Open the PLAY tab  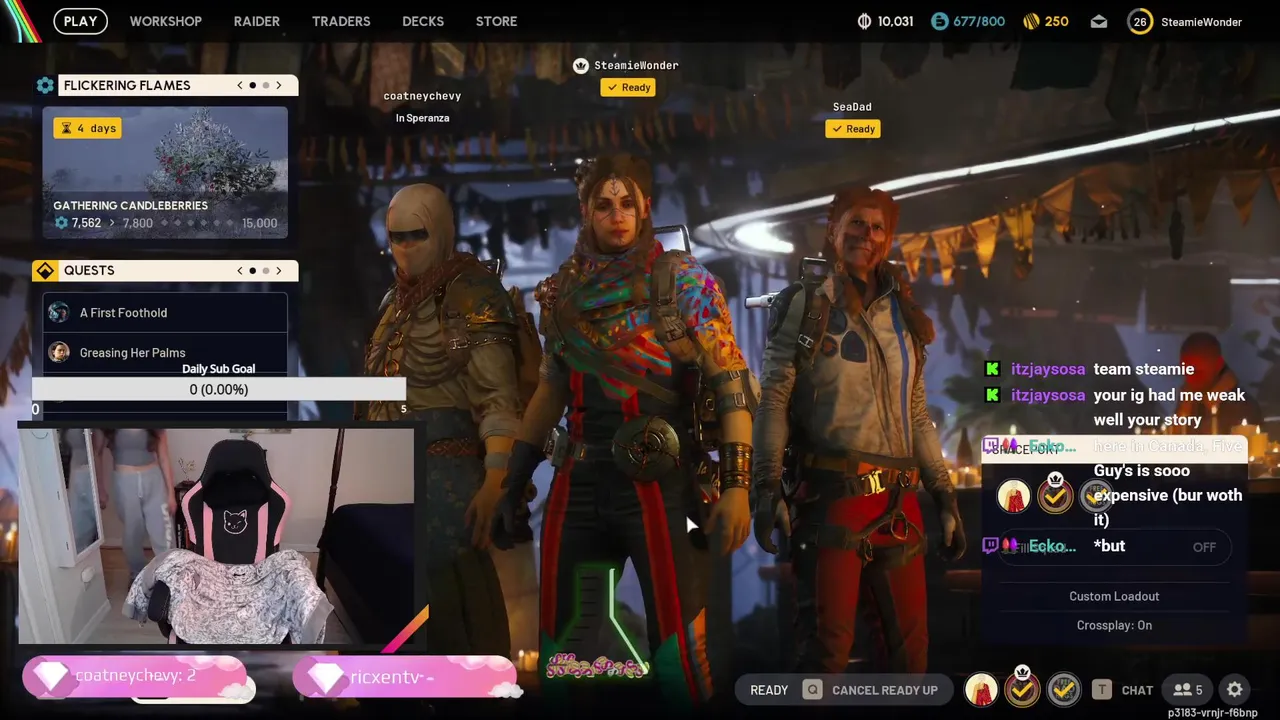click(x=80, y=21)
